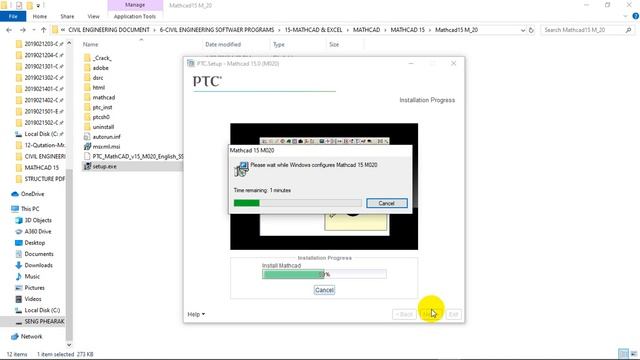
Task: Select the PTC_MathCAD_v15_M020_English file
Action: 133,156
